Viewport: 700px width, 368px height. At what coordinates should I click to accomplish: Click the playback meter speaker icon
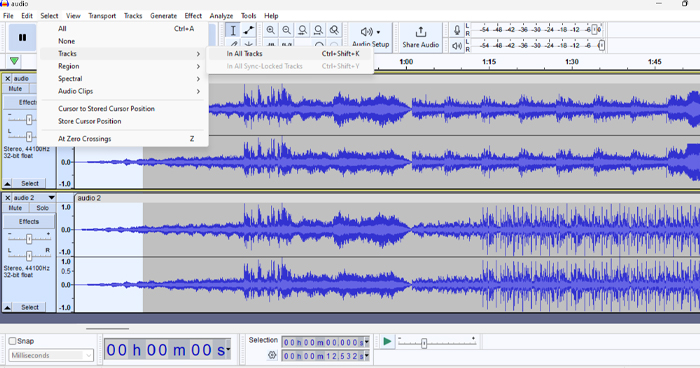[457, 46]
